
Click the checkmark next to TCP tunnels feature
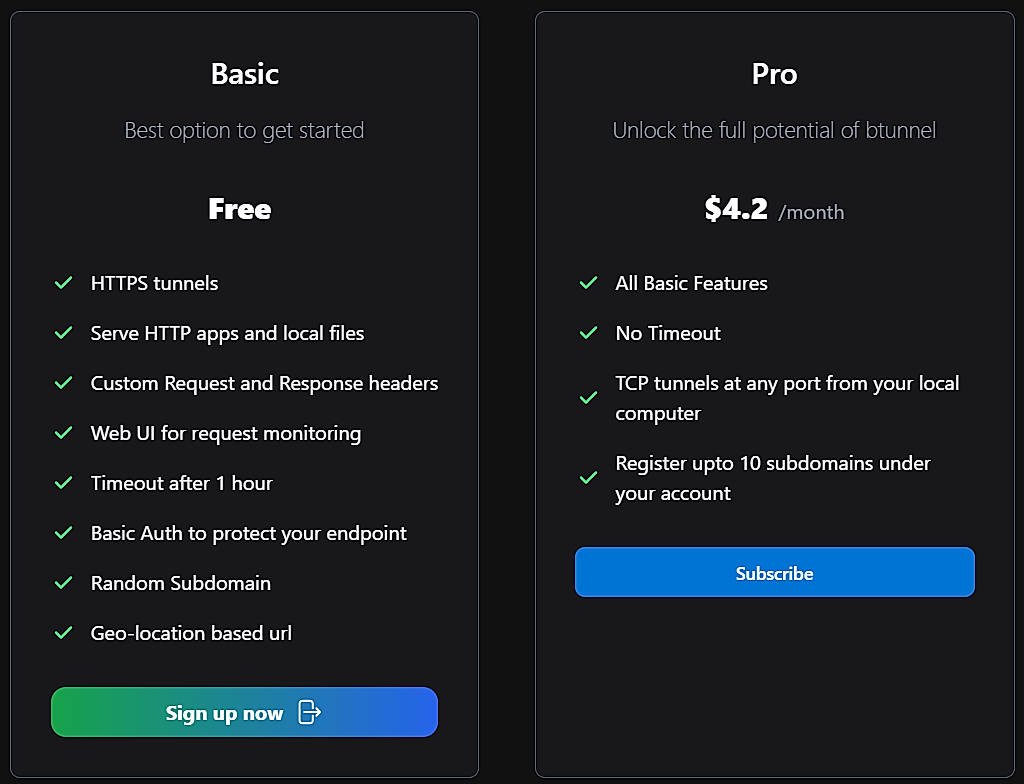[x=587, y=398]
